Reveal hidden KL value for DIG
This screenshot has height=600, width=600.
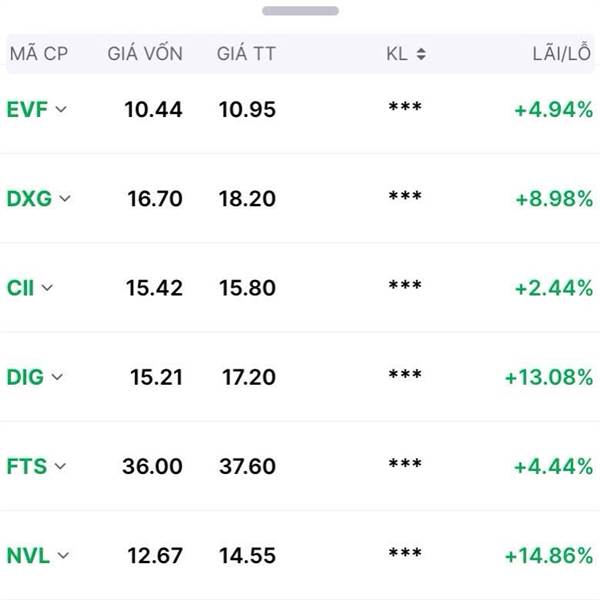(x=405, y=374)
